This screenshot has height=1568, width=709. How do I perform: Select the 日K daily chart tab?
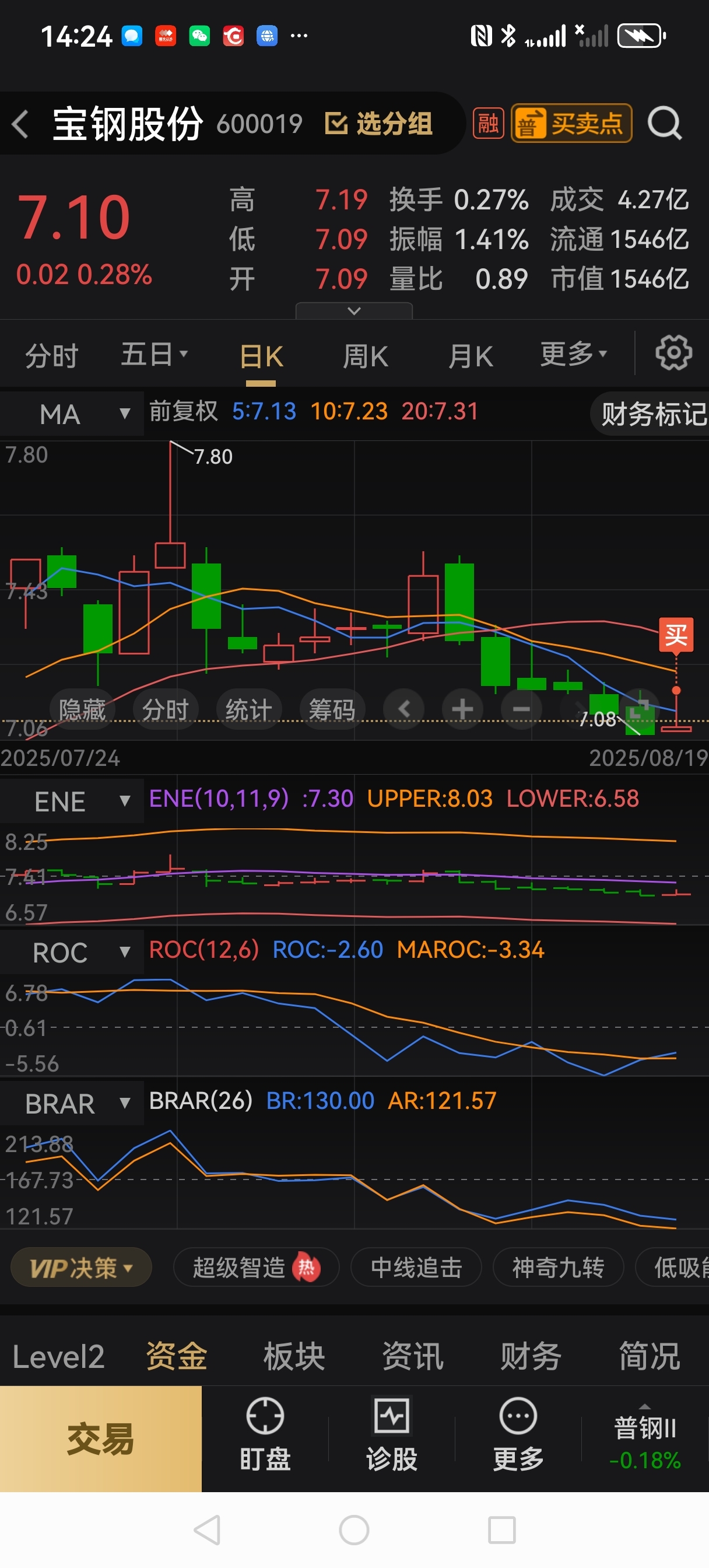(261, 356)
